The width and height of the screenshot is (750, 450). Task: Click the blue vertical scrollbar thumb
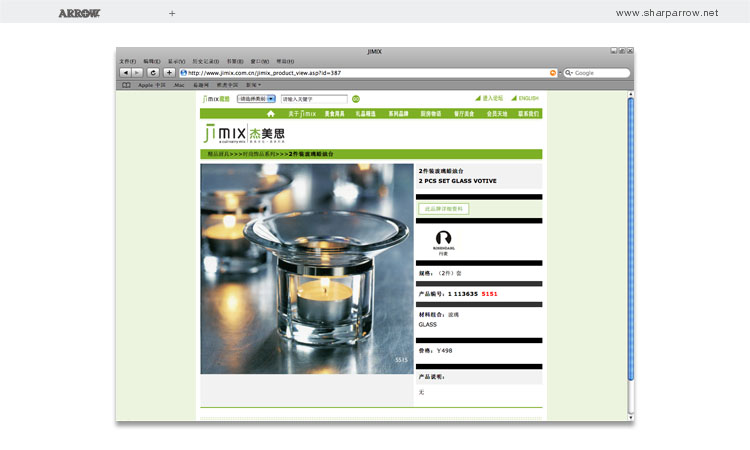click(x=630, y=239)
